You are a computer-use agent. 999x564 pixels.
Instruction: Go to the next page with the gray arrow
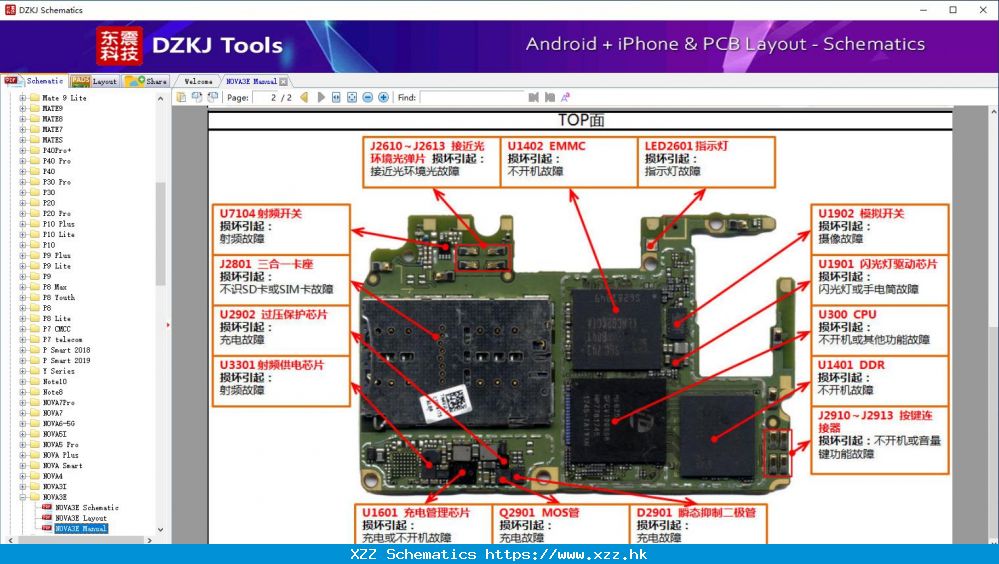click(x=321, y=97)
